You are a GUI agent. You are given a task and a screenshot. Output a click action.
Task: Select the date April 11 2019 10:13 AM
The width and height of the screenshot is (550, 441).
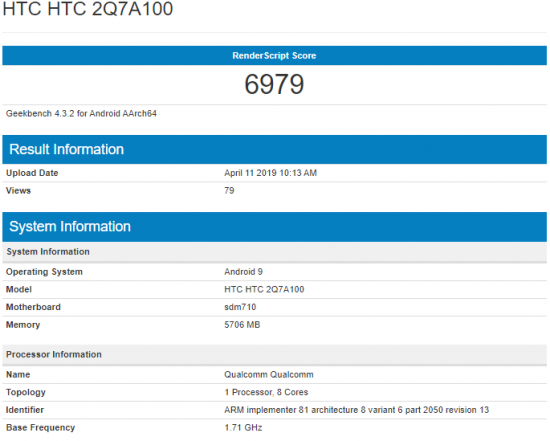point(270,173)
